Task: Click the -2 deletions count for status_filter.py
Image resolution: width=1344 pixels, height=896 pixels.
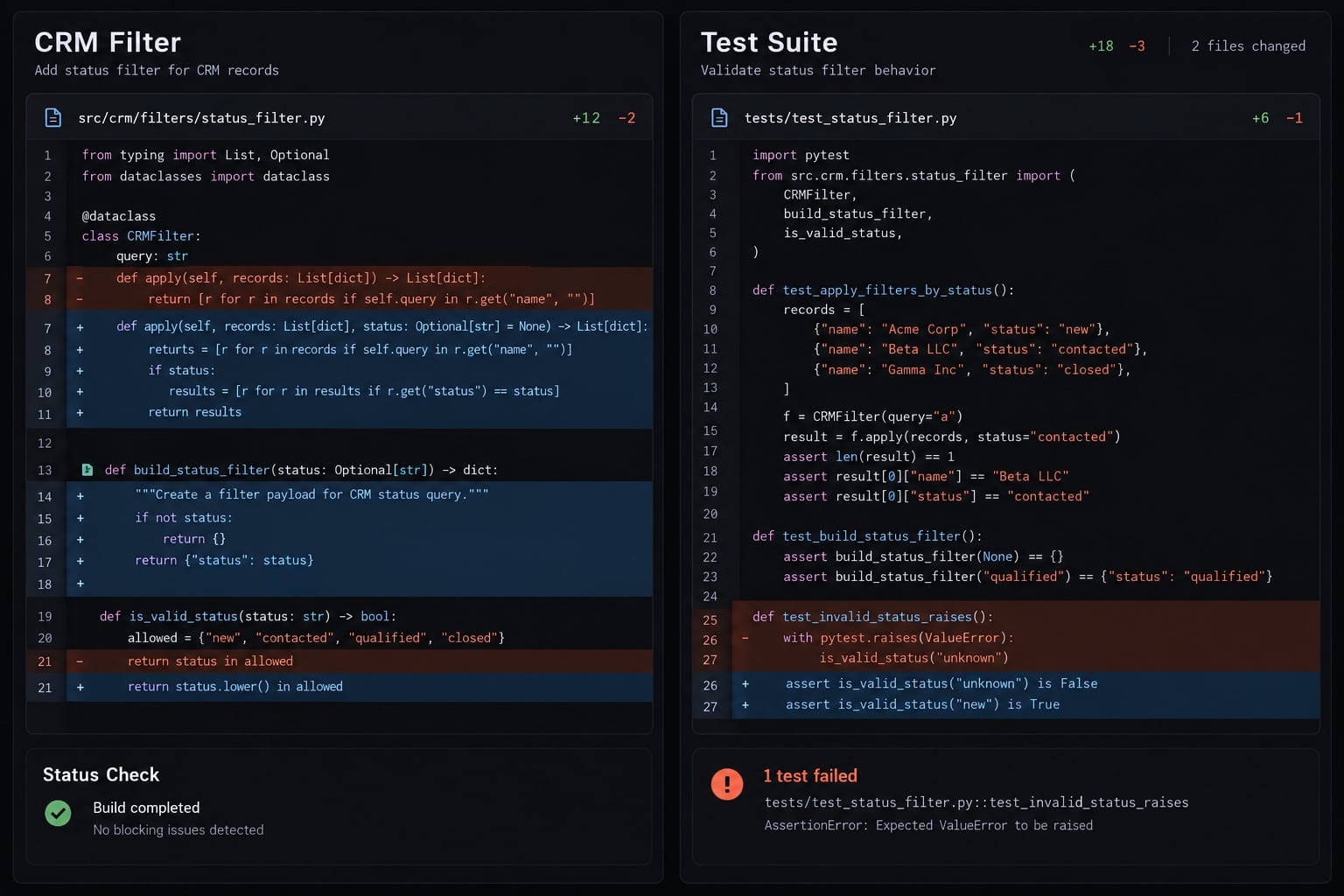Action: [x=626, y=118]
